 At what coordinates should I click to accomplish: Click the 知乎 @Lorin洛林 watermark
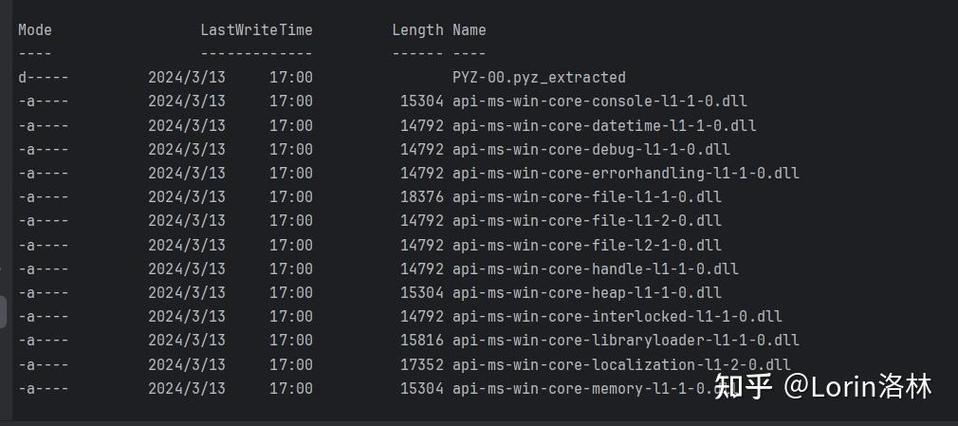click(x=822, y=387)
